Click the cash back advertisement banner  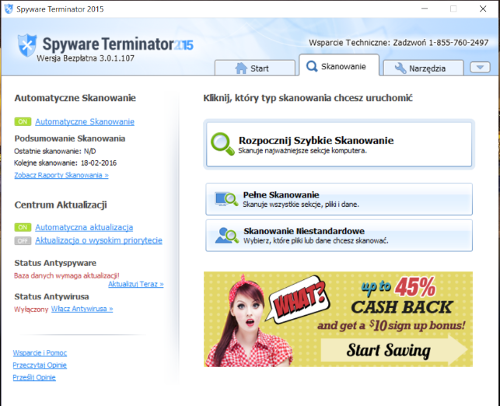click(x=338, y=319)
